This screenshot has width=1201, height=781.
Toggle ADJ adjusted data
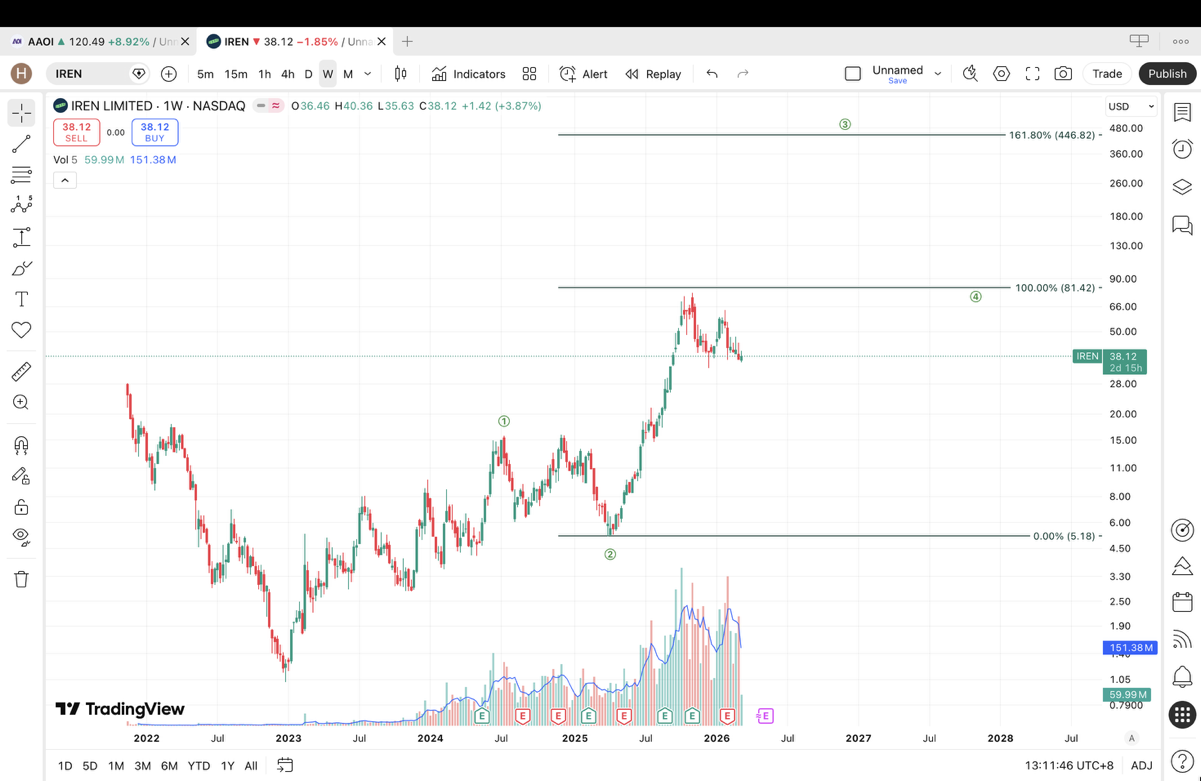click(1141, 766)
